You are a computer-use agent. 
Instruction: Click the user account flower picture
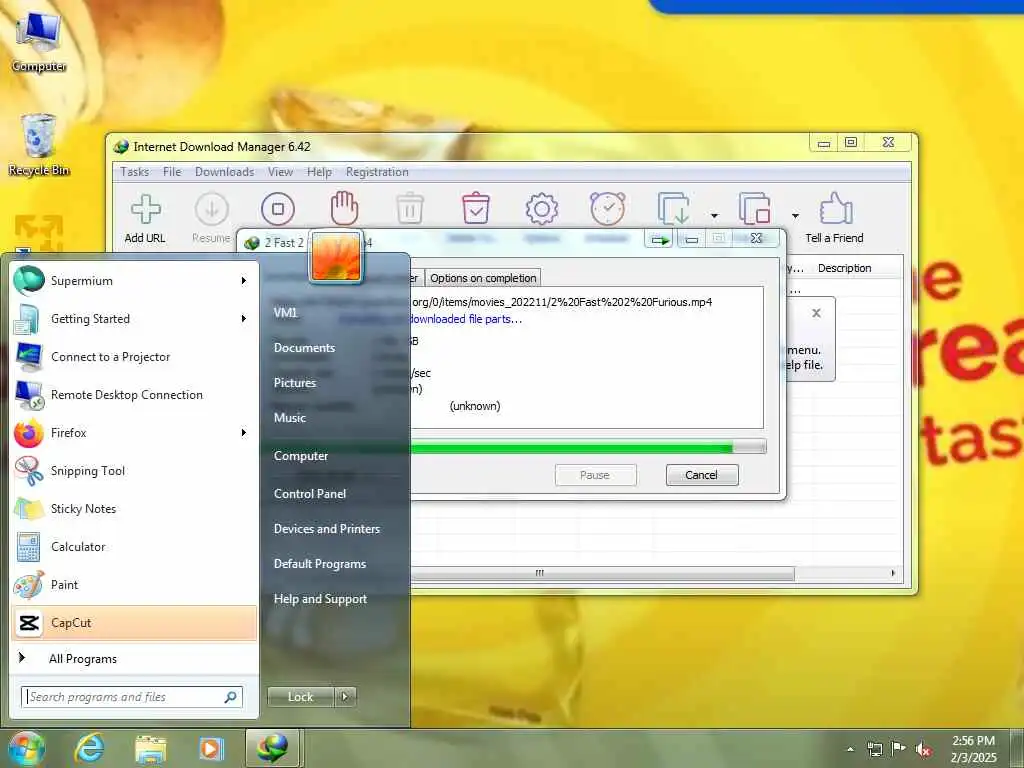(x=336, y=257)
